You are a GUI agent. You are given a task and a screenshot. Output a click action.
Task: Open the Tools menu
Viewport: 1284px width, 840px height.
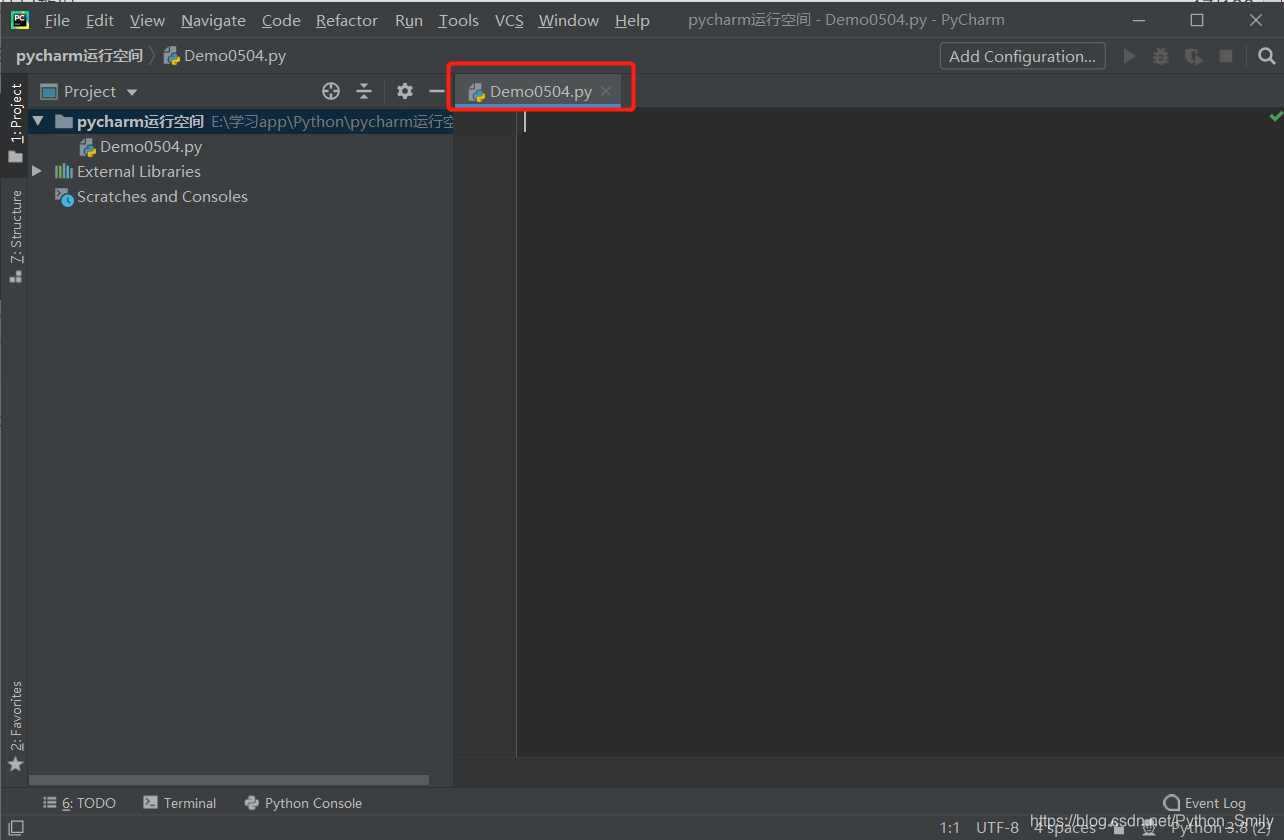[458, 20]
